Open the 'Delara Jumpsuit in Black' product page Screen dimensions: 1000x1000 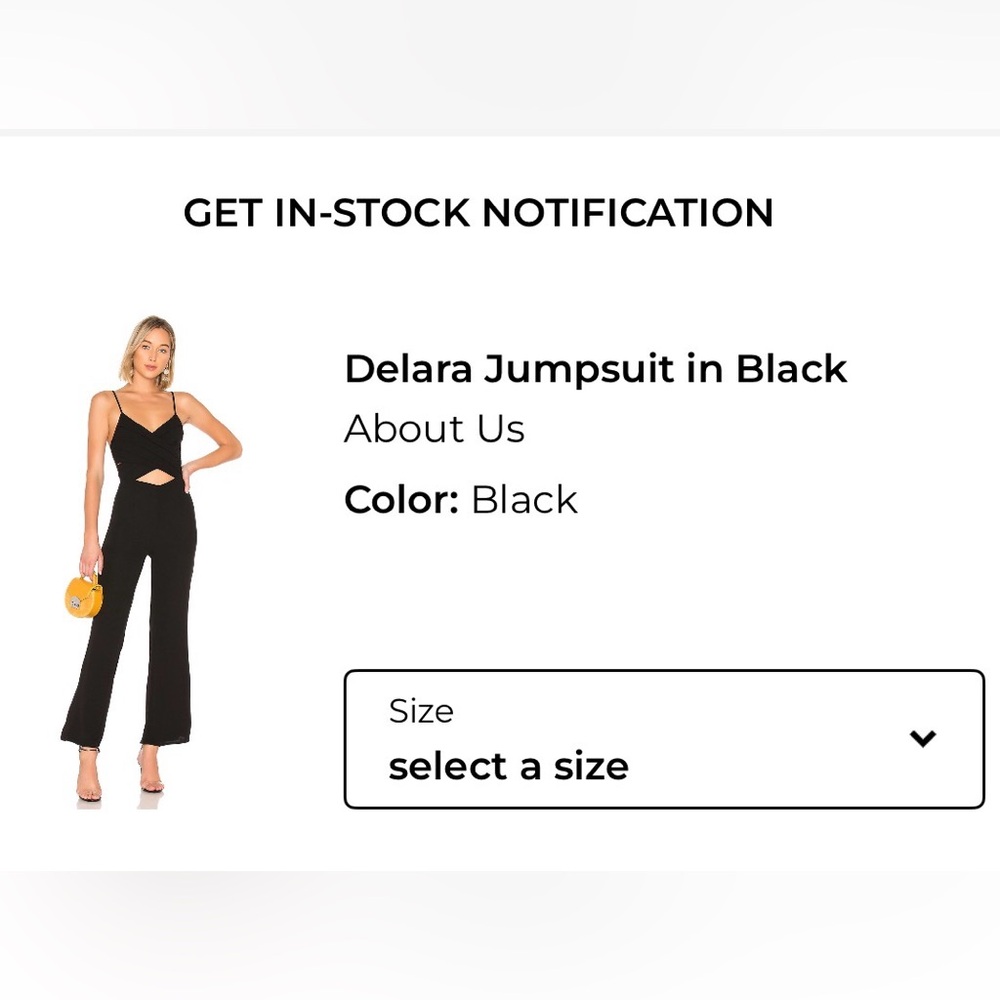click(595, 370)
